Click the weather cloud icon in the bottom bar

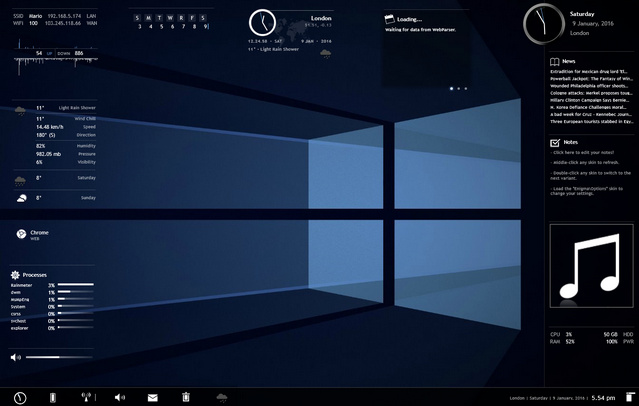click(221, 397)
